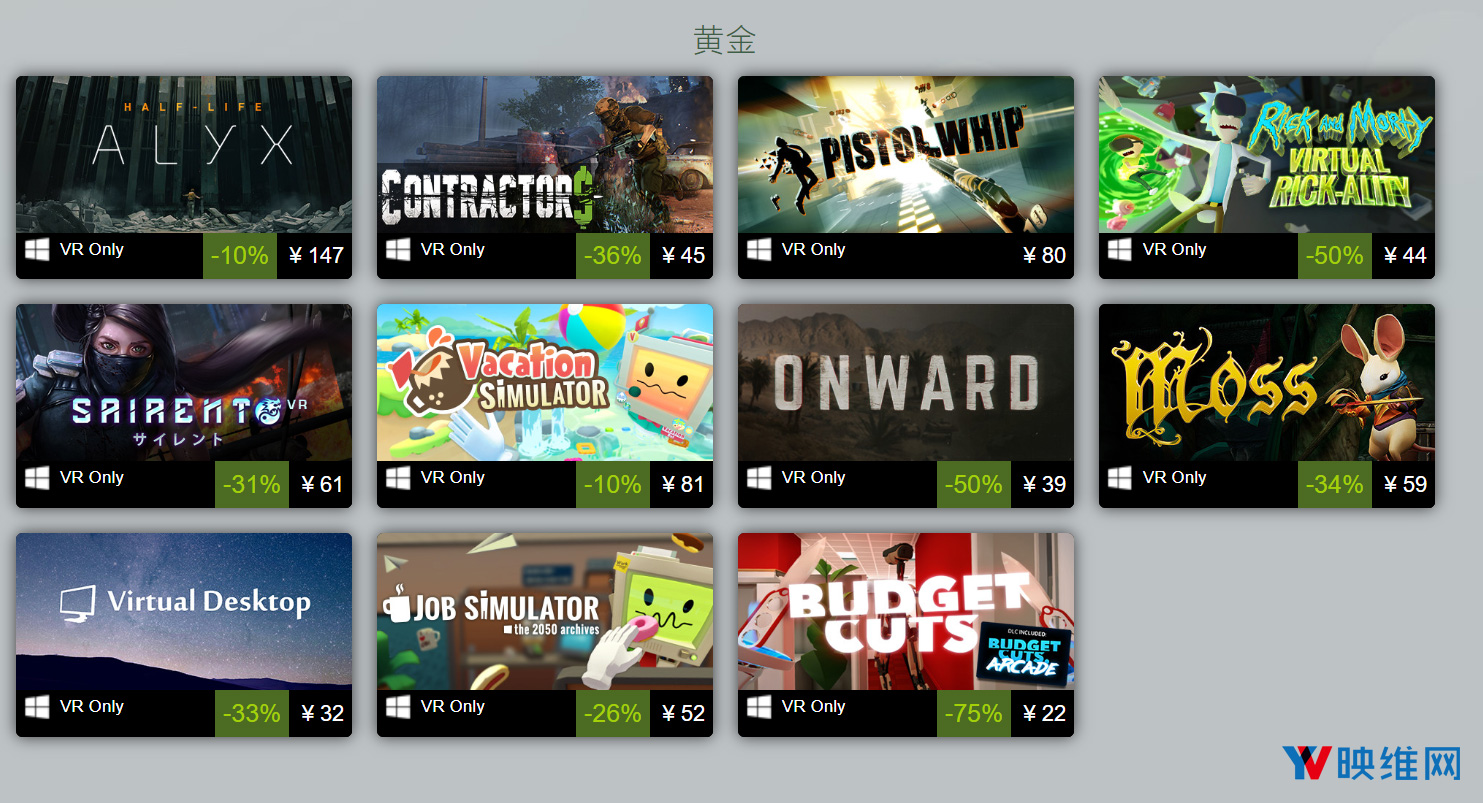Viewport: 1483px width, 803px height.
Task: Click Windows icon under Onward tile
Action: coord(759,478)
